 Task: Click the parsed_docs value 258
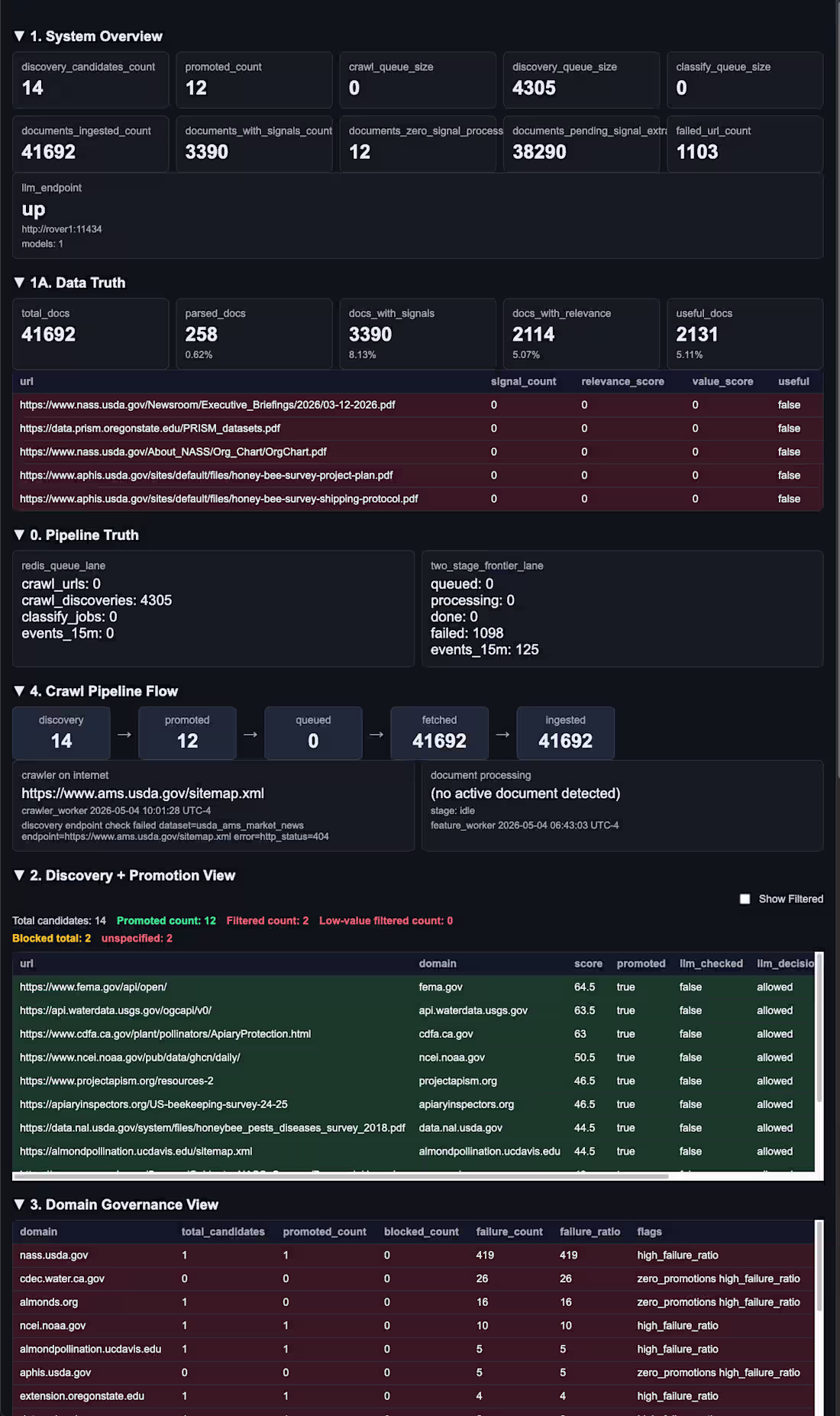[x=201, y=335]
